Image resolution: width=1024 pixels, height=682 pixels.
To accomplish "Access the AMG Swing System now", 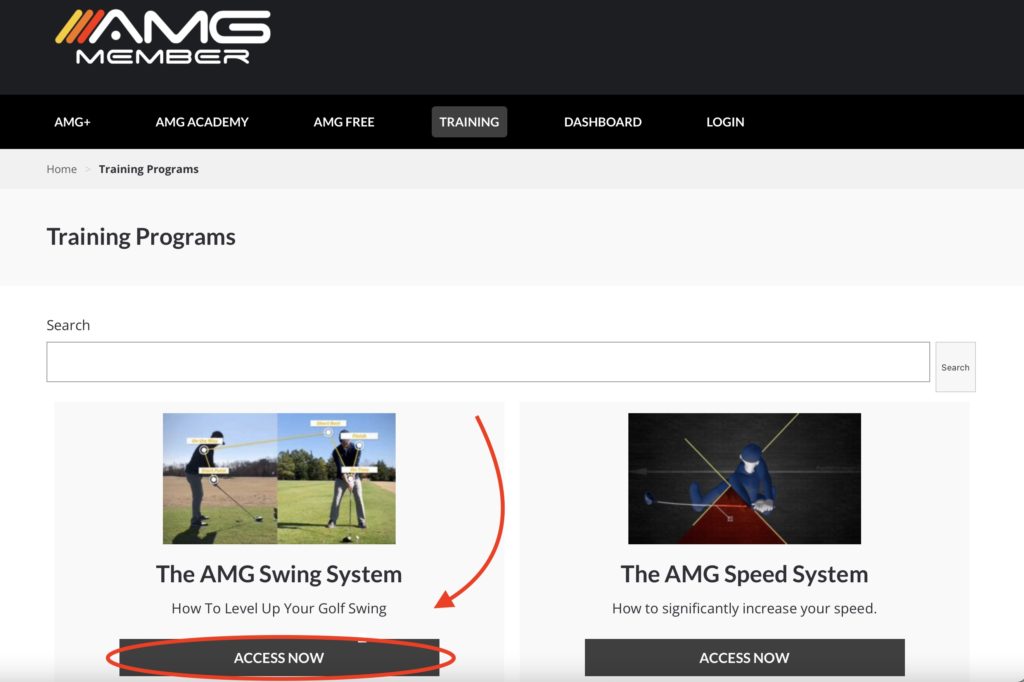I will pyautogui.click(x=279, y=657).
